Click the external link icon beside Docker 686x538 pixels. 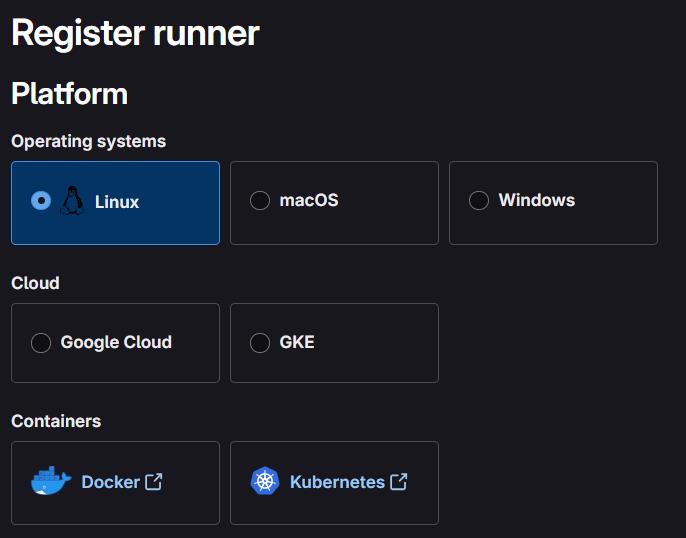pos(154,482)
